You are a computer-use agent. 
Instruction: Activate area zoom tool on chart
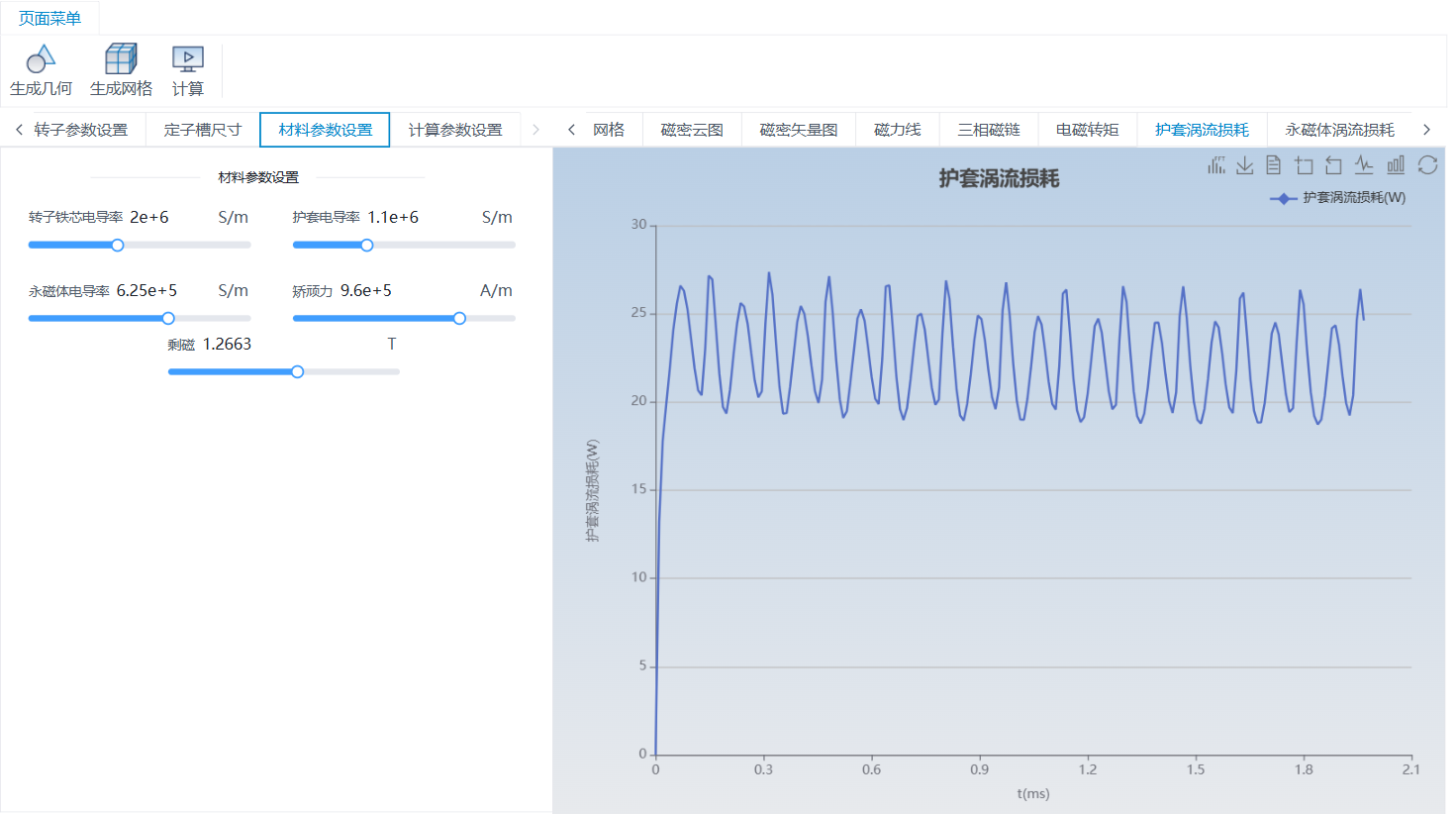[1304, 165]
